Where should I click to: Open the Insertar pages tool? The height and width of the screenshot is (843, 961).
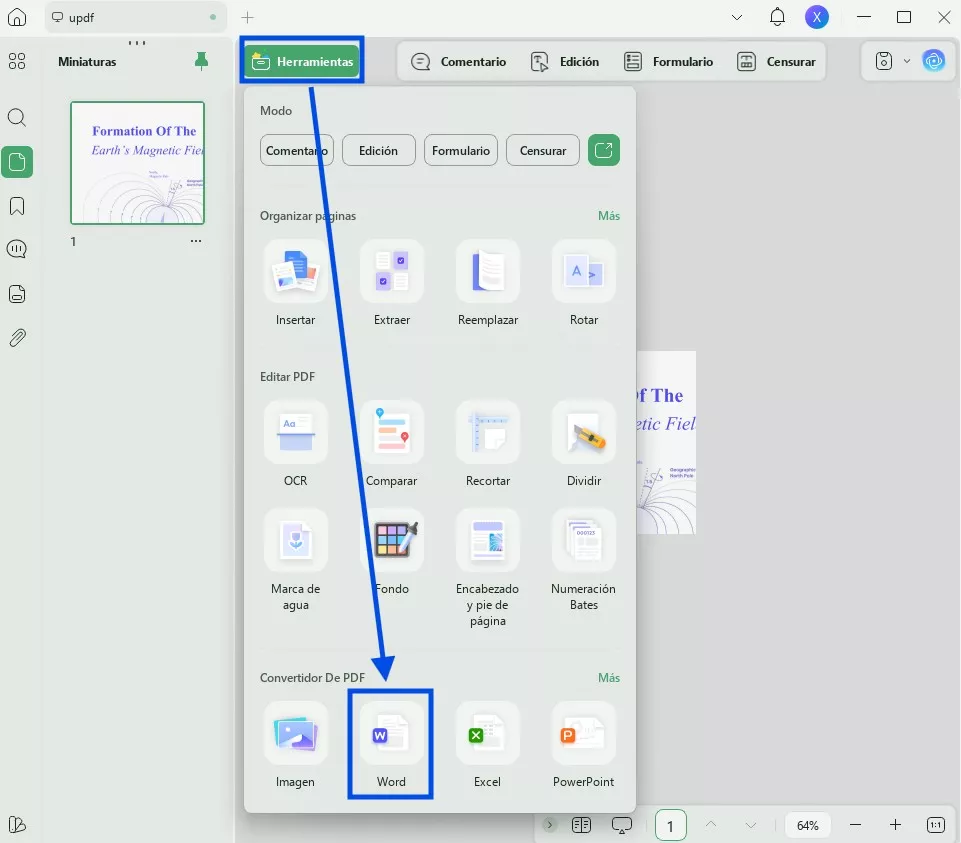pyautogui.click(x=295, y=284)
